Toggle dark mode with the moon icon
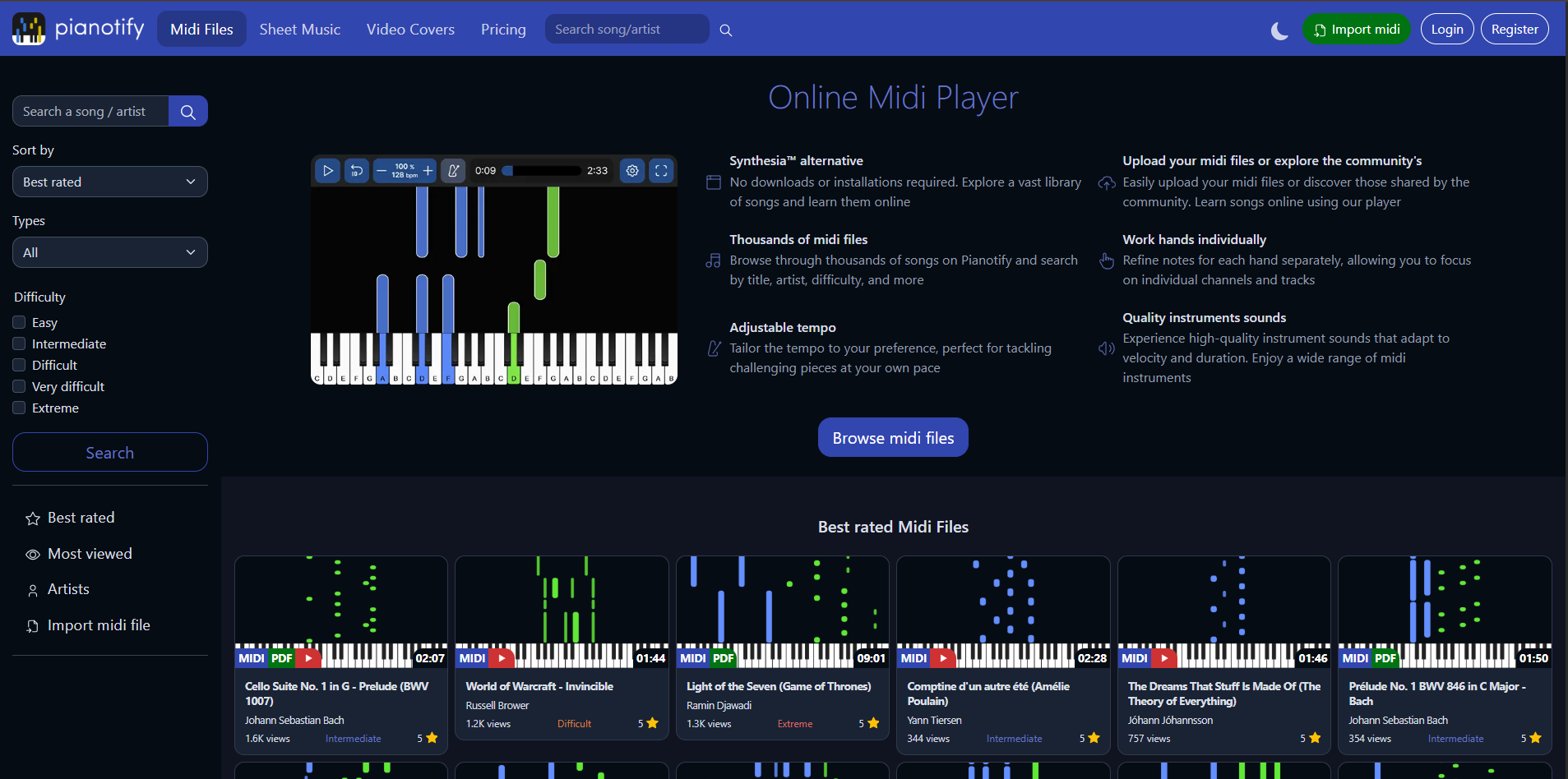The image size is (1568, 779). (1279, 30)
